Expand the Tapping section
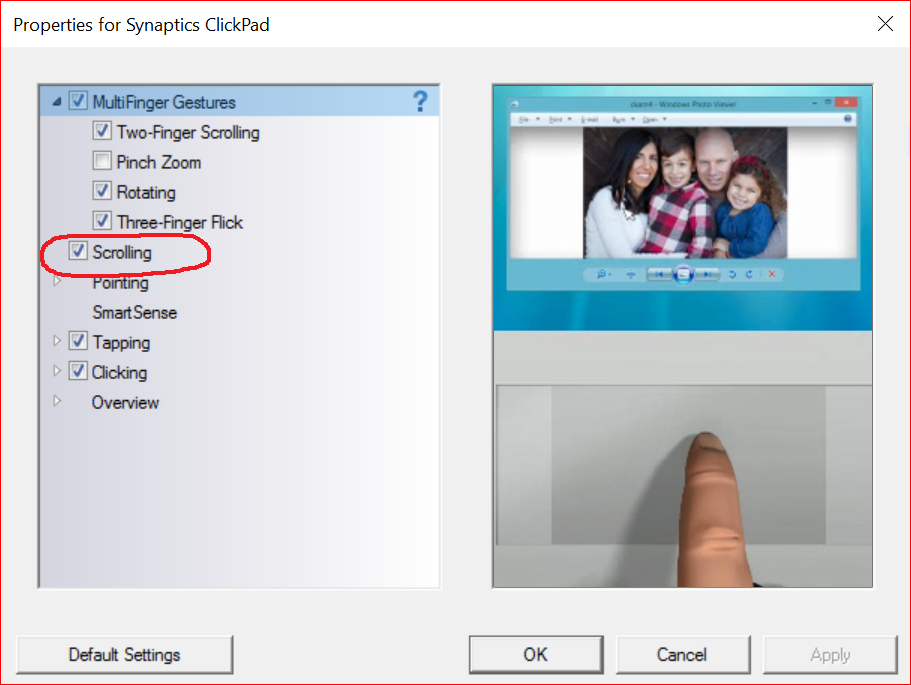Screen dimensions: 911x685 pos(58,341)
